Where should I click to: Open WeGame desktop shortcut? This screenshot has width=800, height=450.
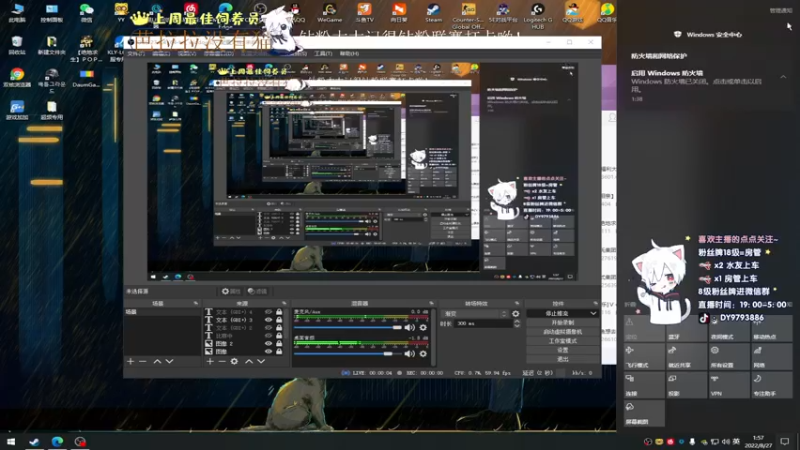click(330, 12)
